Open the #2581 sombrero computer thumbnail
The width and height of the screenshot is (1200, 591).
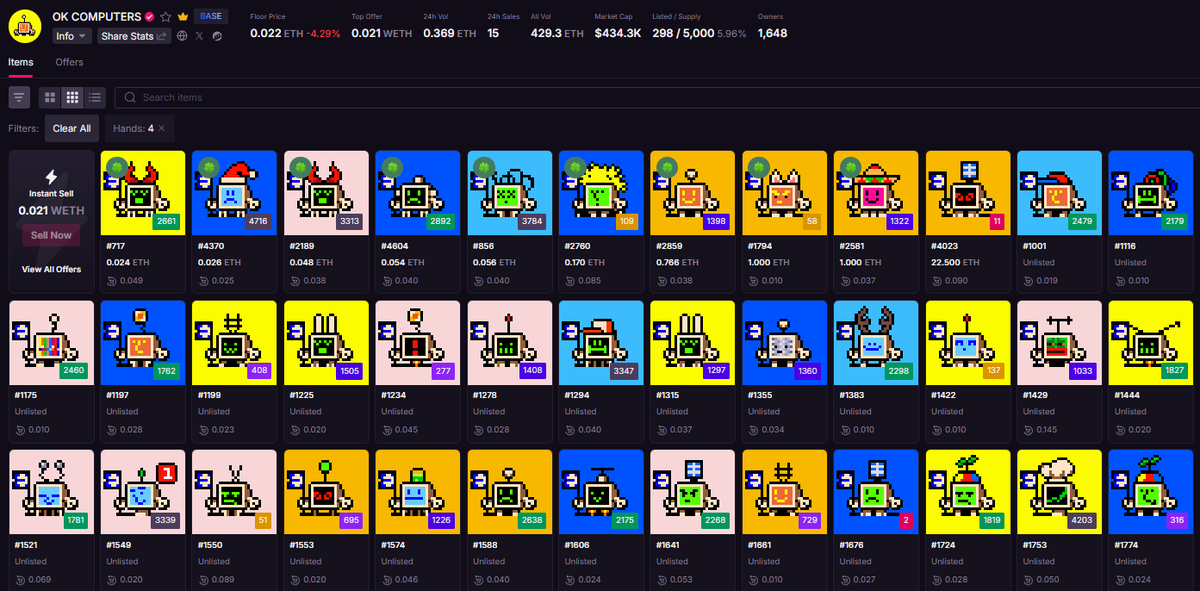[x=876, y=193]
